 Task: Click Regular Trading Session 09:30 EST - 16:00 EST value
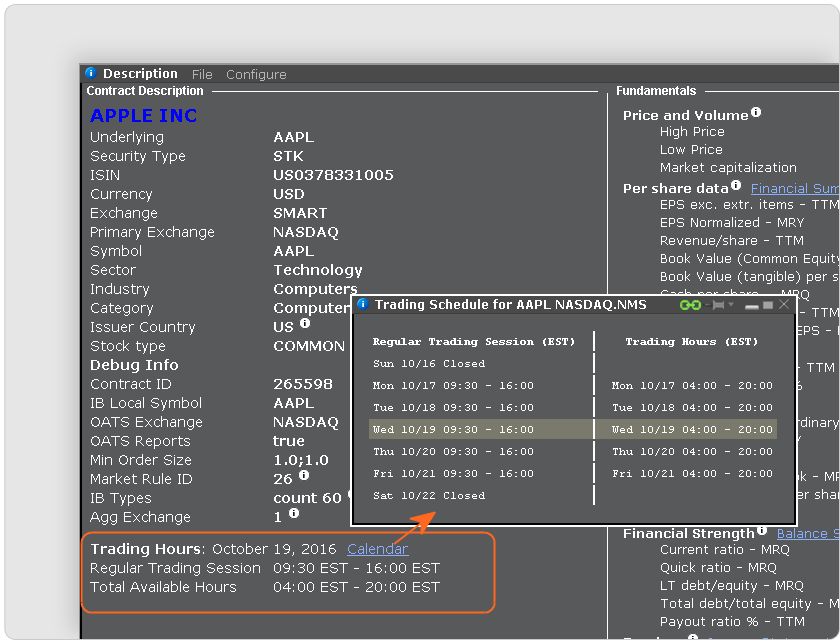[x=356, y=568]
